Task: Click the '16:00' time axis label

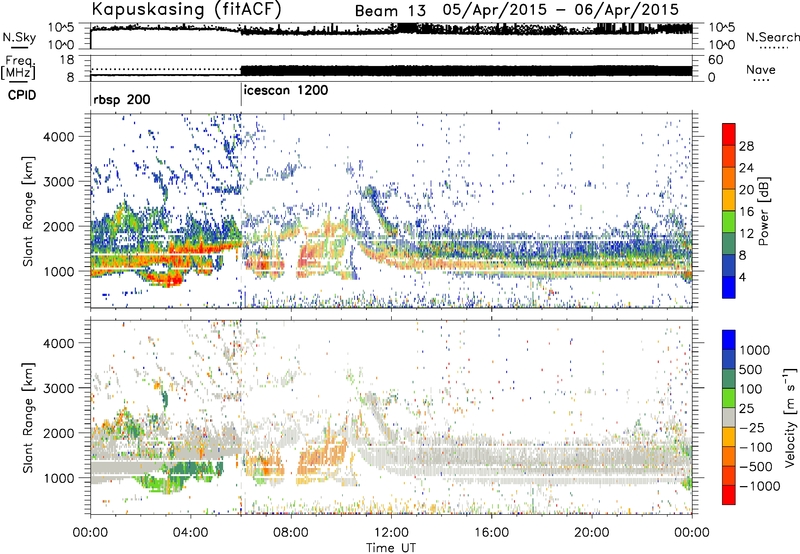Action: [491, 533]
